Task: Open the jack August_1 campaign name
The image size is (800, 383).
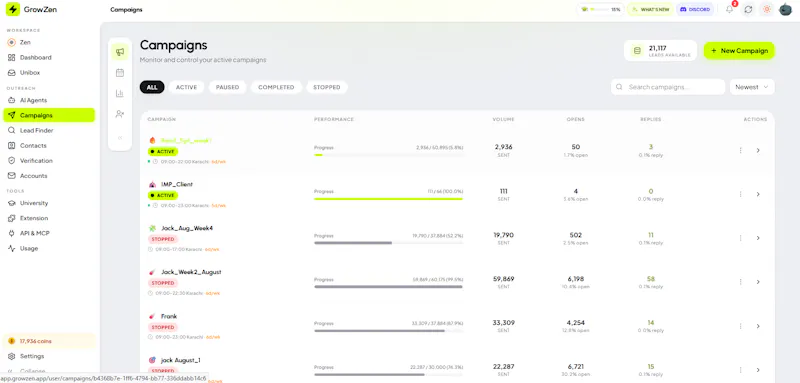Action: click(181, 360)
